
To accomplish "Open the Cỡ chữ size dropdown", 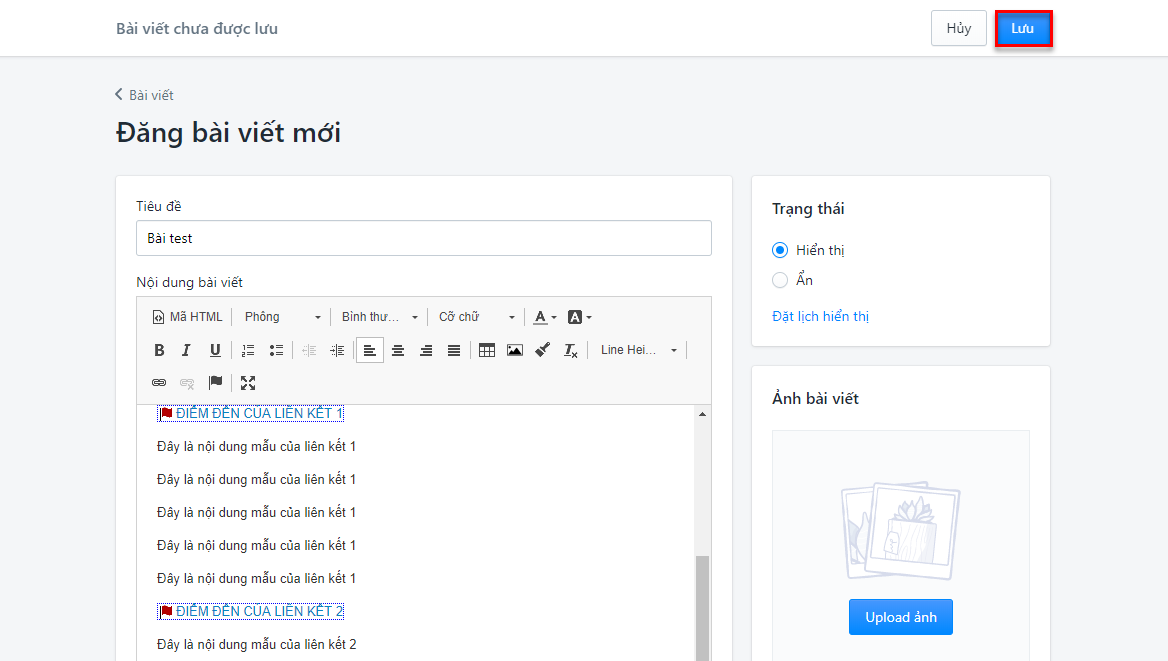I will pyautogui.click(x=476, y=317).
